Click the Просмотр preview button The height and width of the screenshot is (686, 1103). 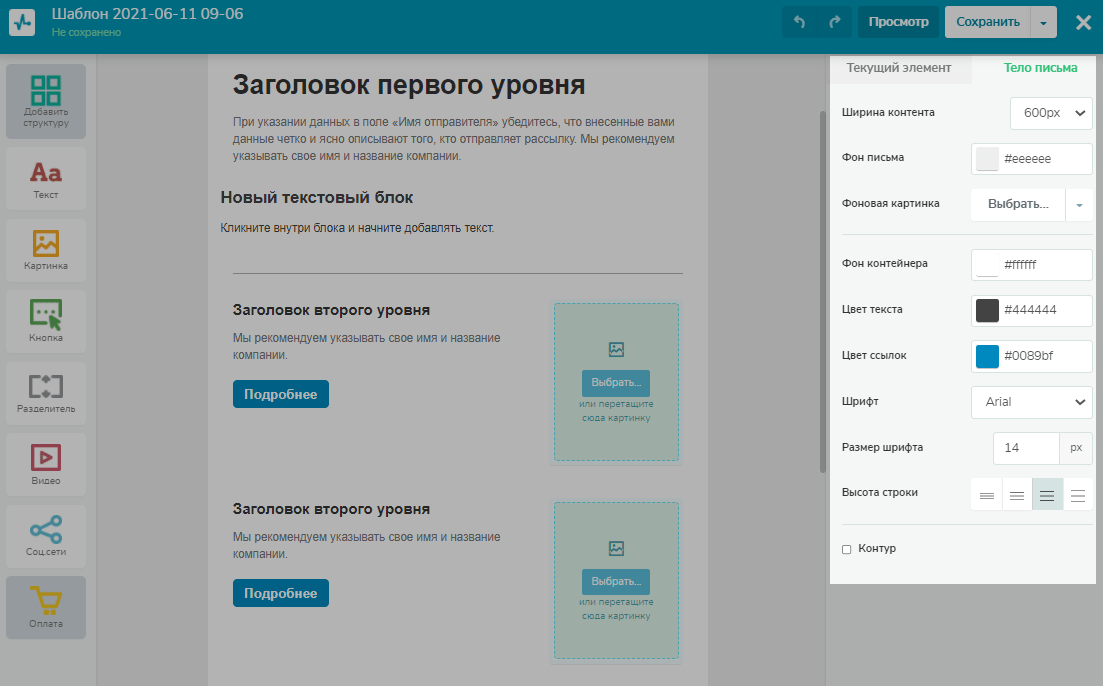tap(898, 22)
